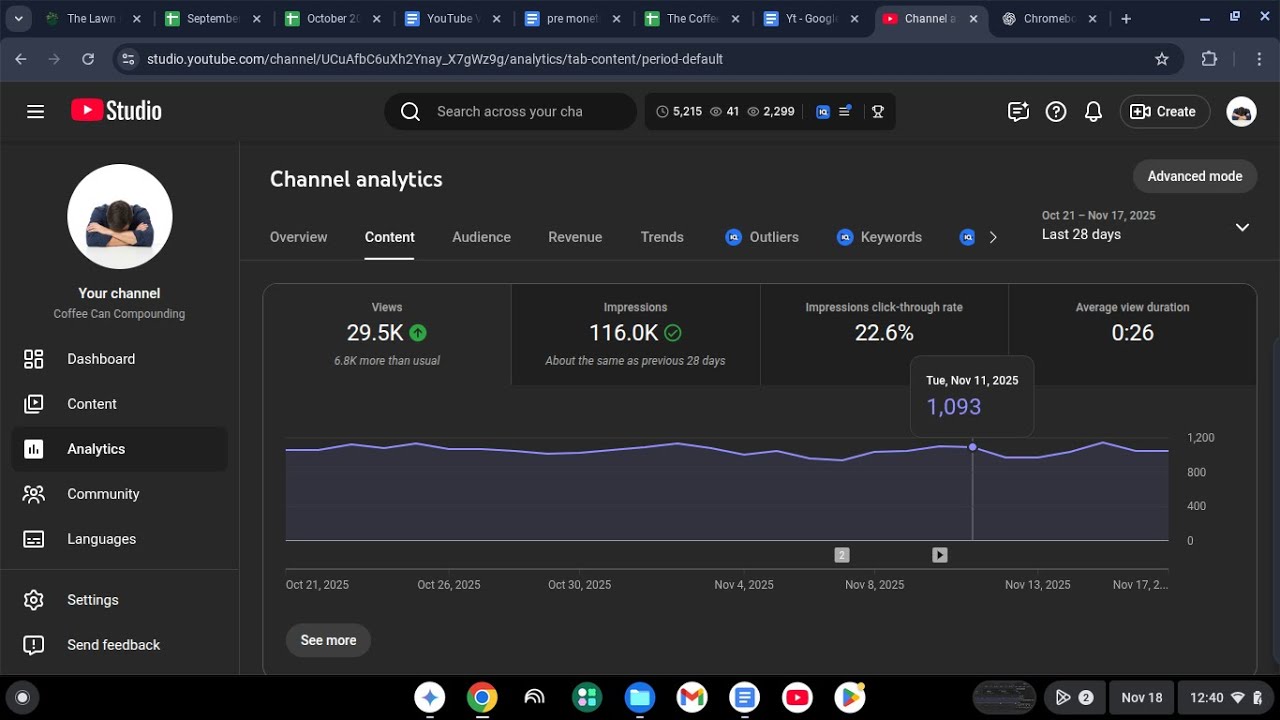Go back to the previous page
Image resolution: width=1280 pixels, height=720 pixels.
point(21,59)
